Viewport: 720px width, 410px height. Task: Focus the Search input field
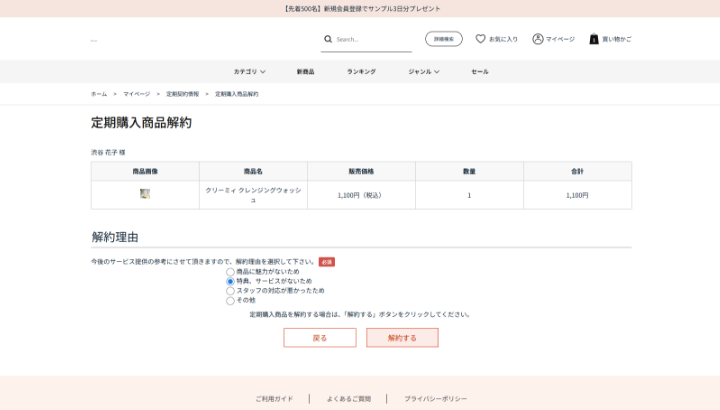point(372,39)
